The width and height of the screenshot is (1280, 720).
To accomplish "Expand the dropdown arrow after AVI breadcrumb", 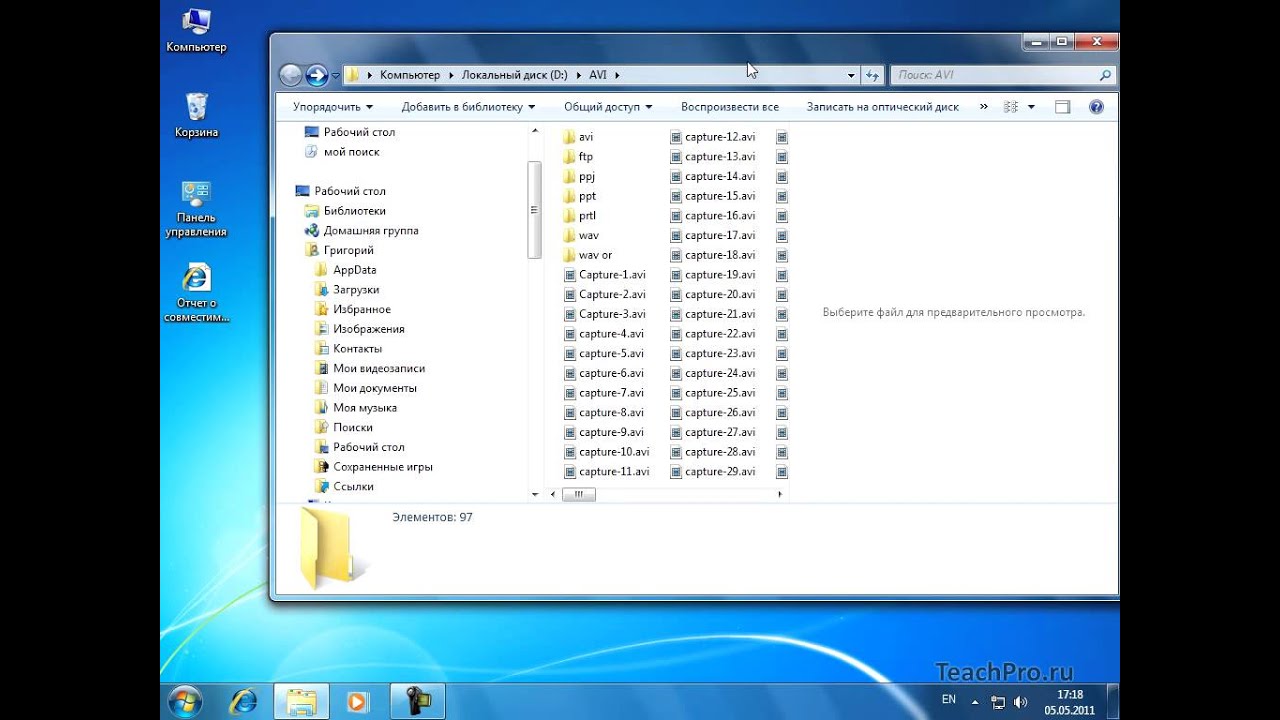I will point(619,75).
